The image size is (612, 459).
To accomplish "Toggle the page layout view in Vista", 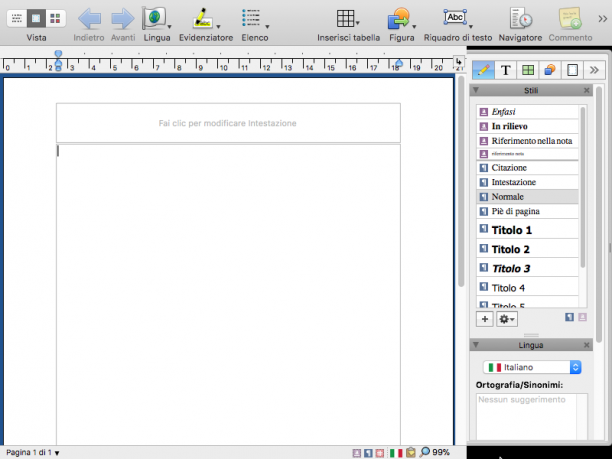I will 36,18.
